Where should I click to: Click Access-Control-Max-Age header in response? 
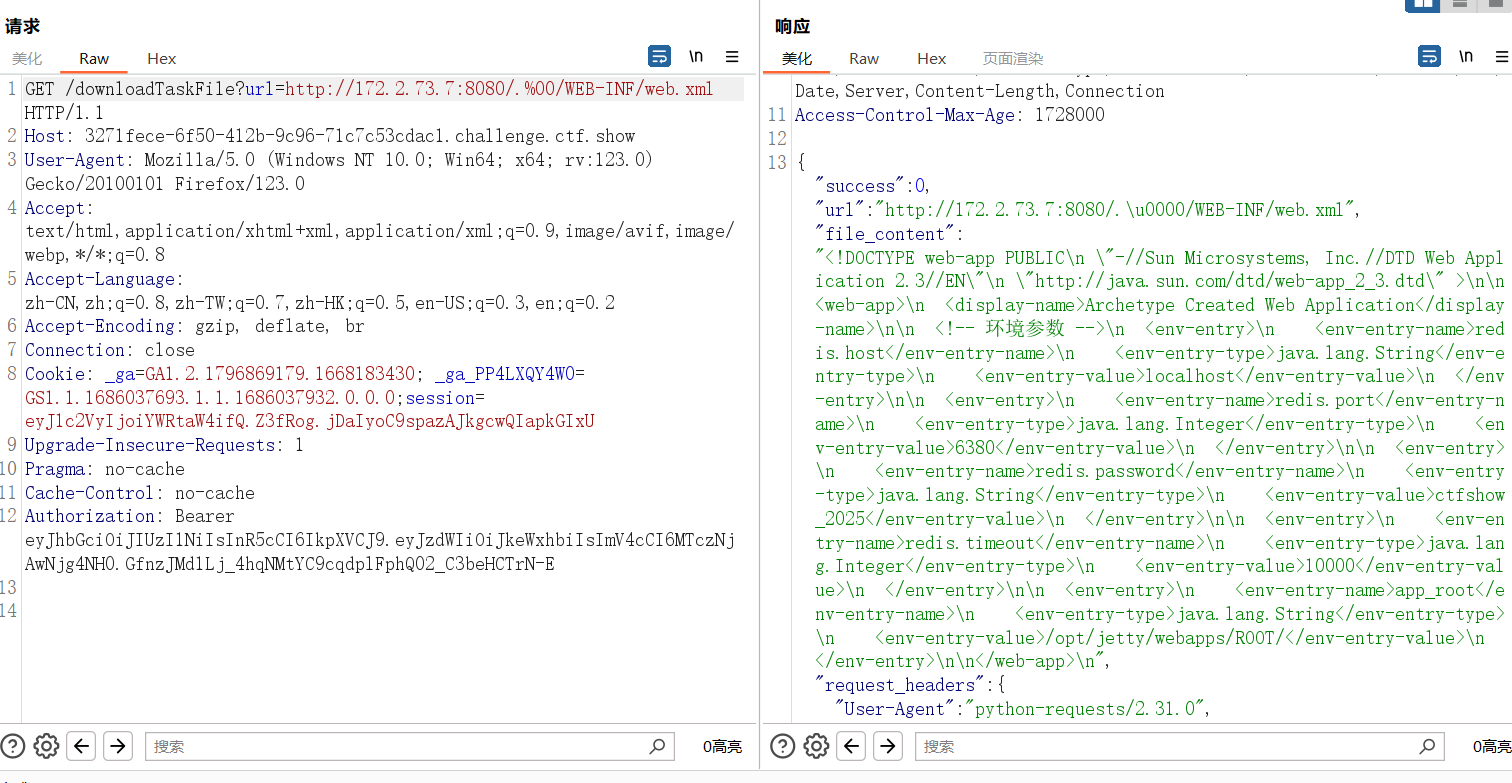click(950, 114)
